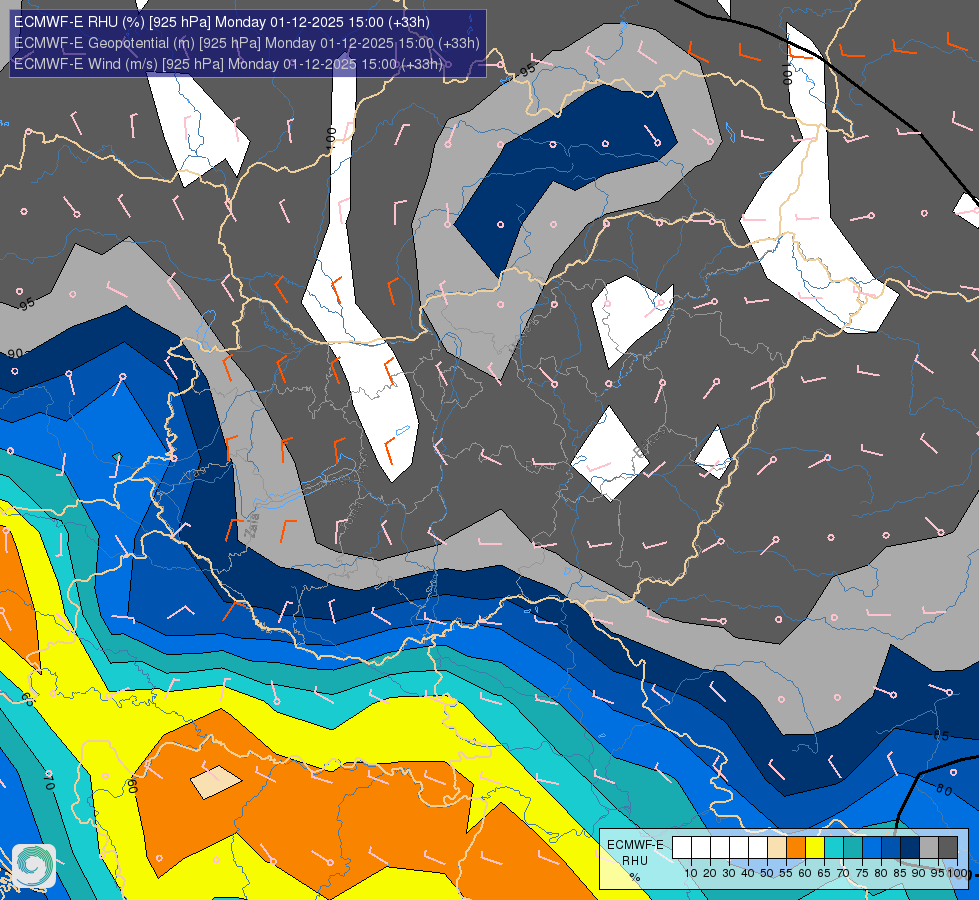Click the 'ECMWF-E' label in the legend
979x900 pixels.
(635, 845)
